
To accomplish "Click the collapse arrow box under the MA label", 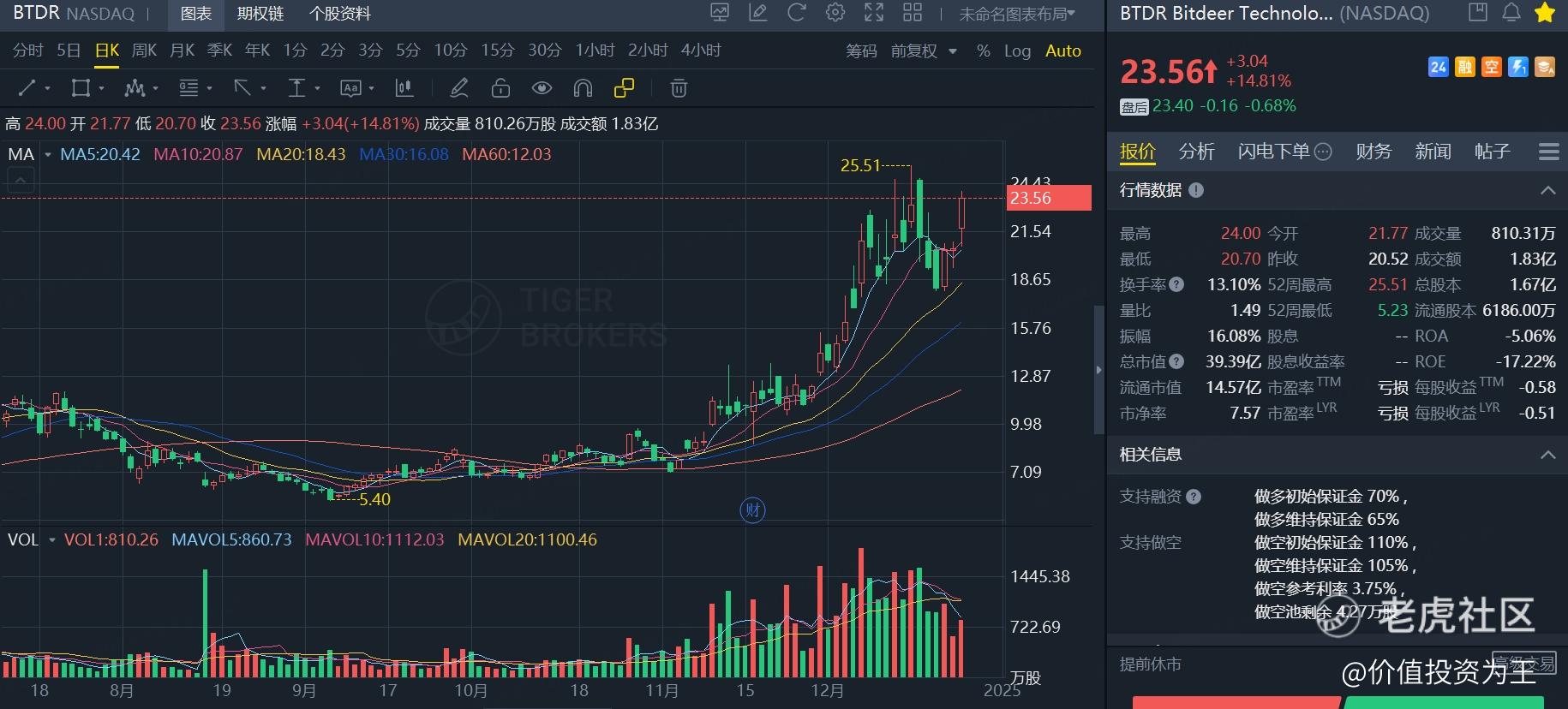I will [x=21, y=180].
